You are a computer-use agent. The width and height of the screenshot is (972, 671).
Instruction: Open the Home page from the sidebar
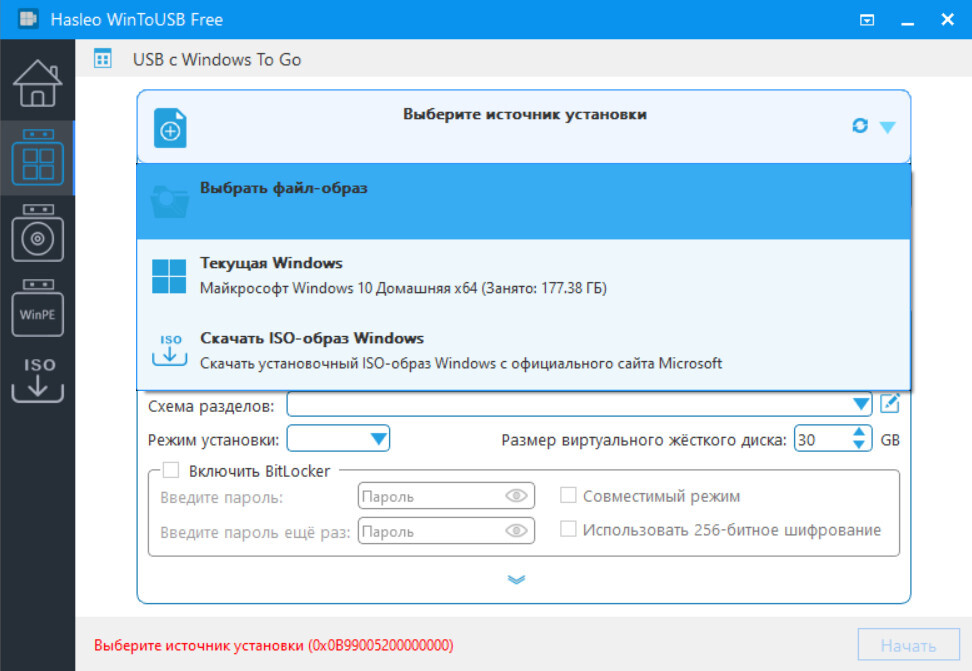pyautogui.click(x=37, y=83)
